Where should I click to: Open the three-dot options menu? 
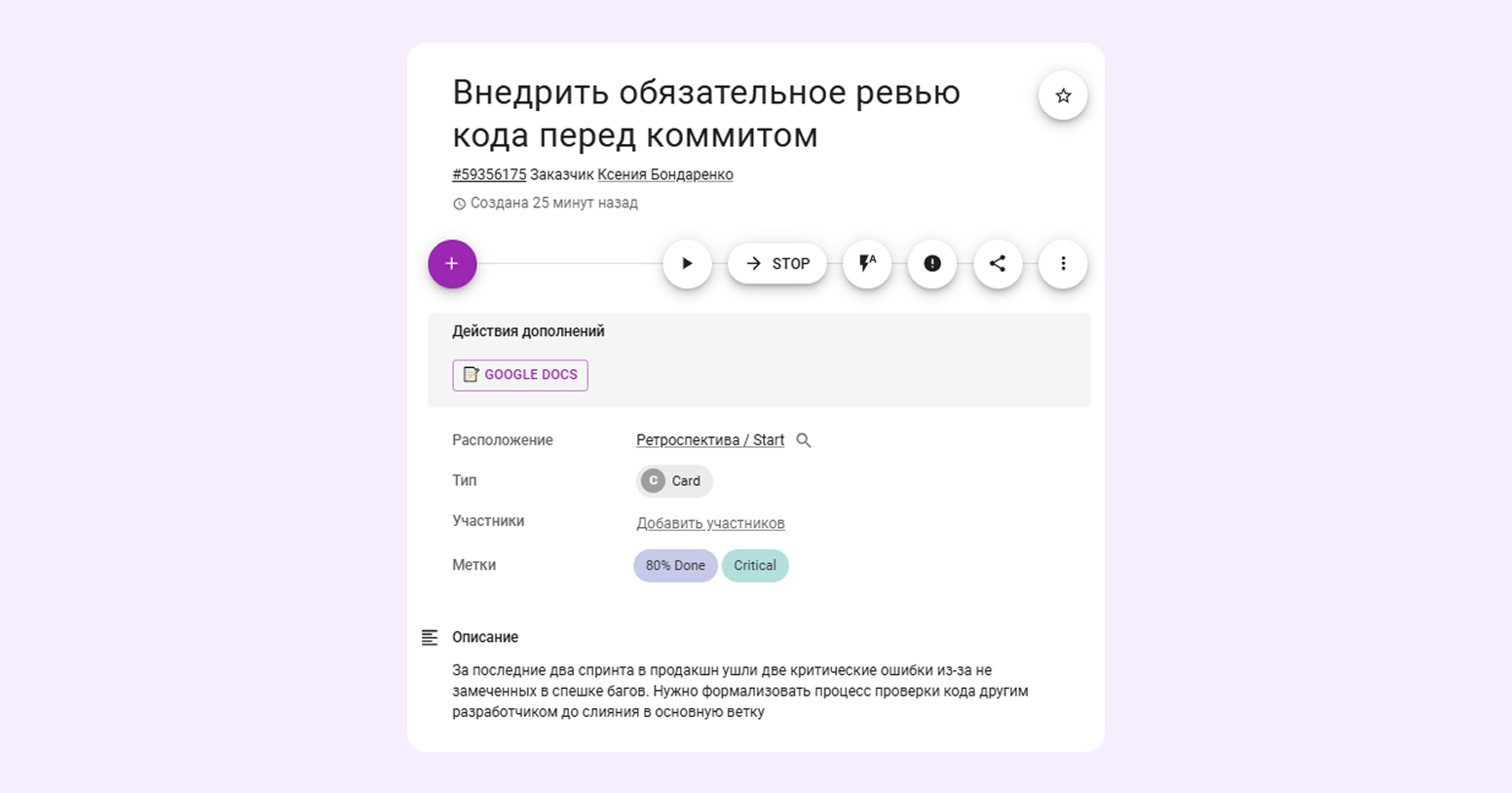(1062, 264)
